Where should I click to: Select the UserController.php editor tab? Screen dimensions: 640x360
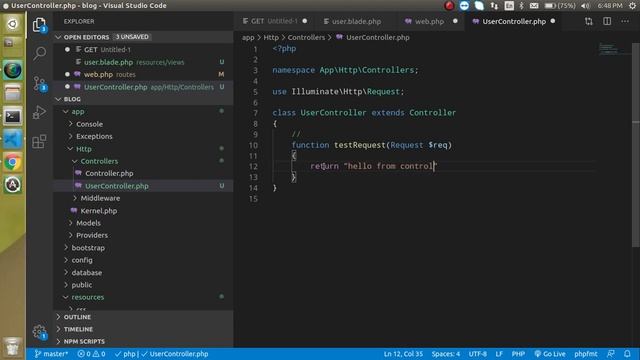(513, 21)
